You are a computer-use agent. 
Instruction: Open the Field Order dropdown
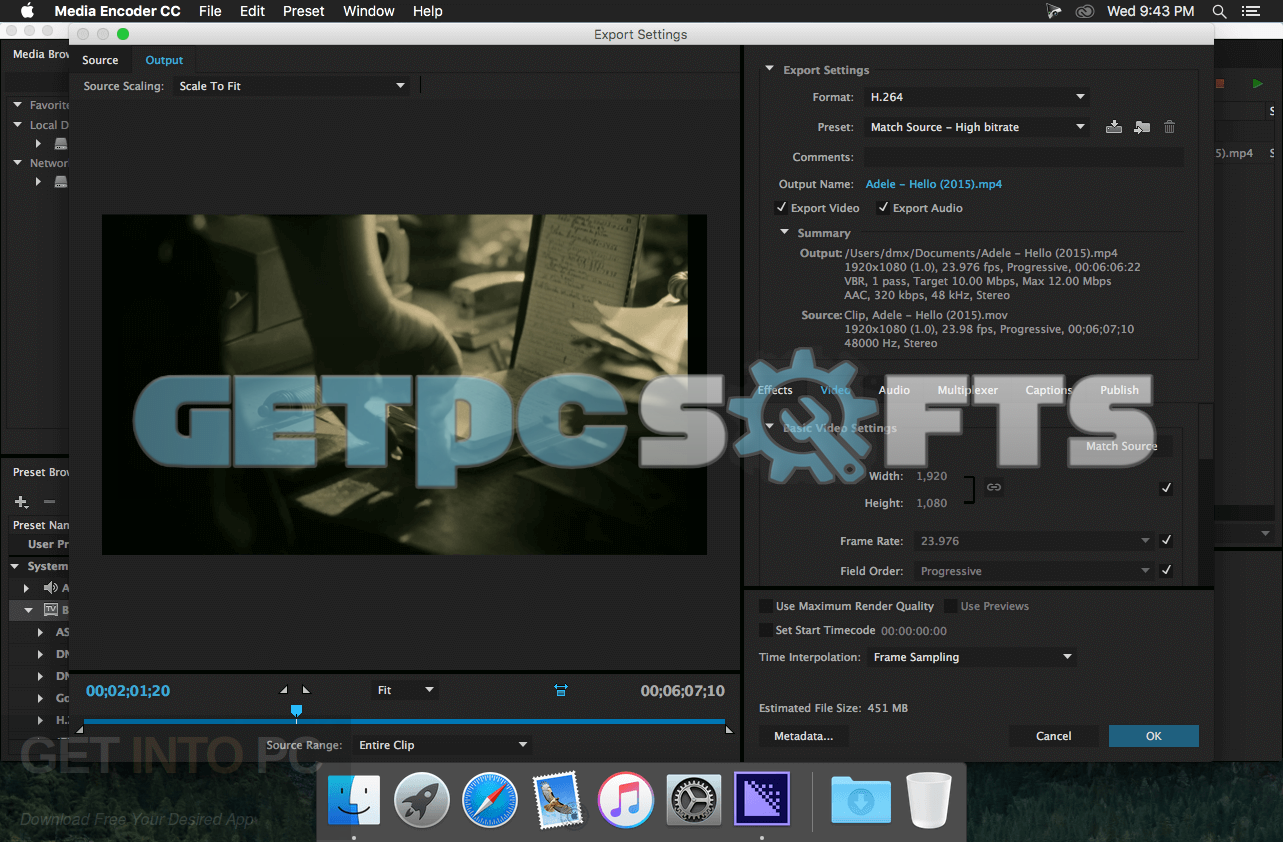click(1035, 571)
